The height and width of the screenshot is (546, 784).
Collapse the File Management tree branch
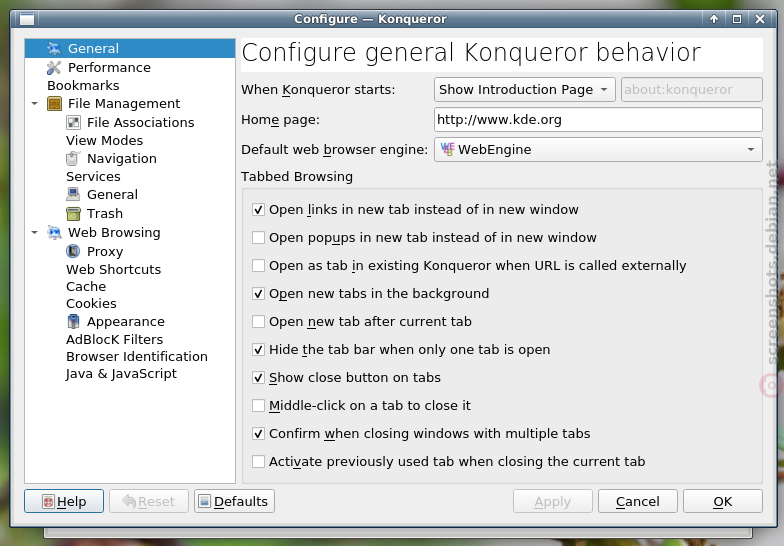click(34, 104)
